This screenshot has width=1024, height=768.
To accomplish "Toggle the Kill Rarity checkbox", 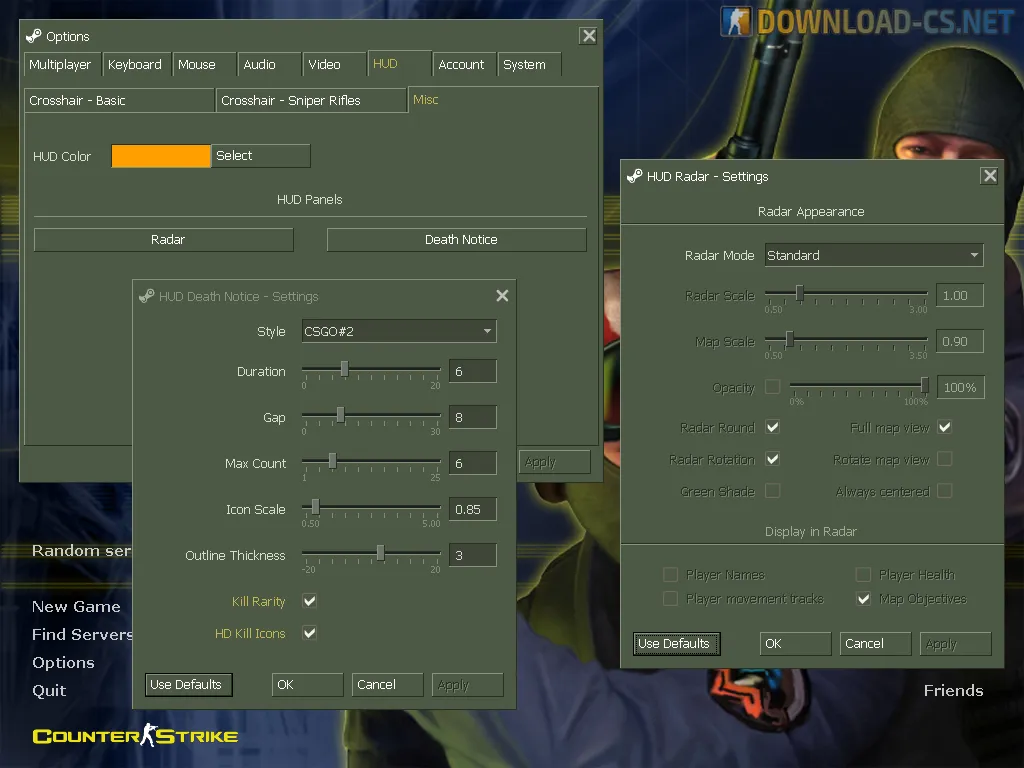I will pos(310,601).
